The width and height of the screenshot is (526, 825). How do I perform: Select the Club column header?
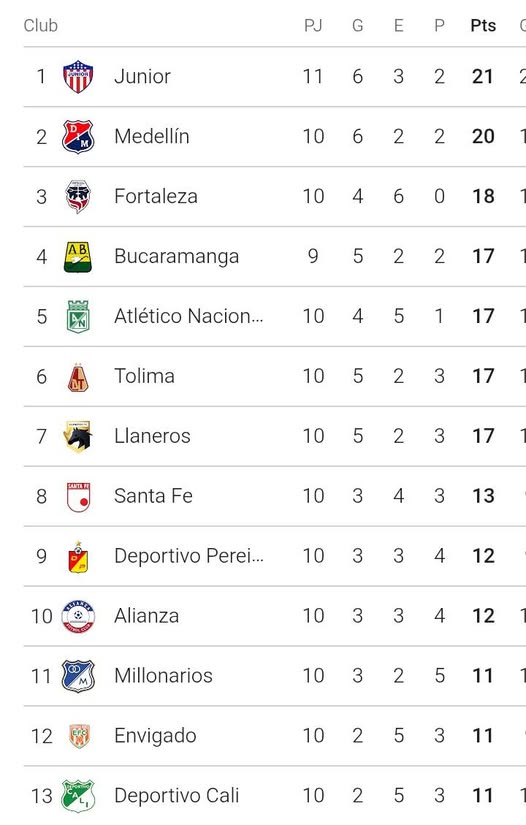coord(41,26)
